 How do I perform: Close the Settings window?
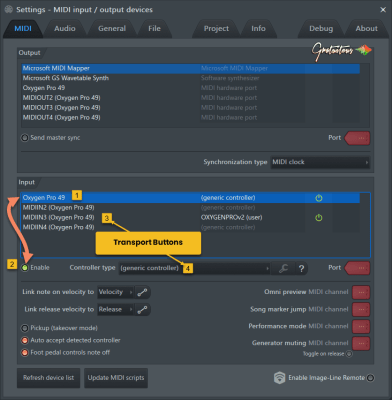(383, 10)
